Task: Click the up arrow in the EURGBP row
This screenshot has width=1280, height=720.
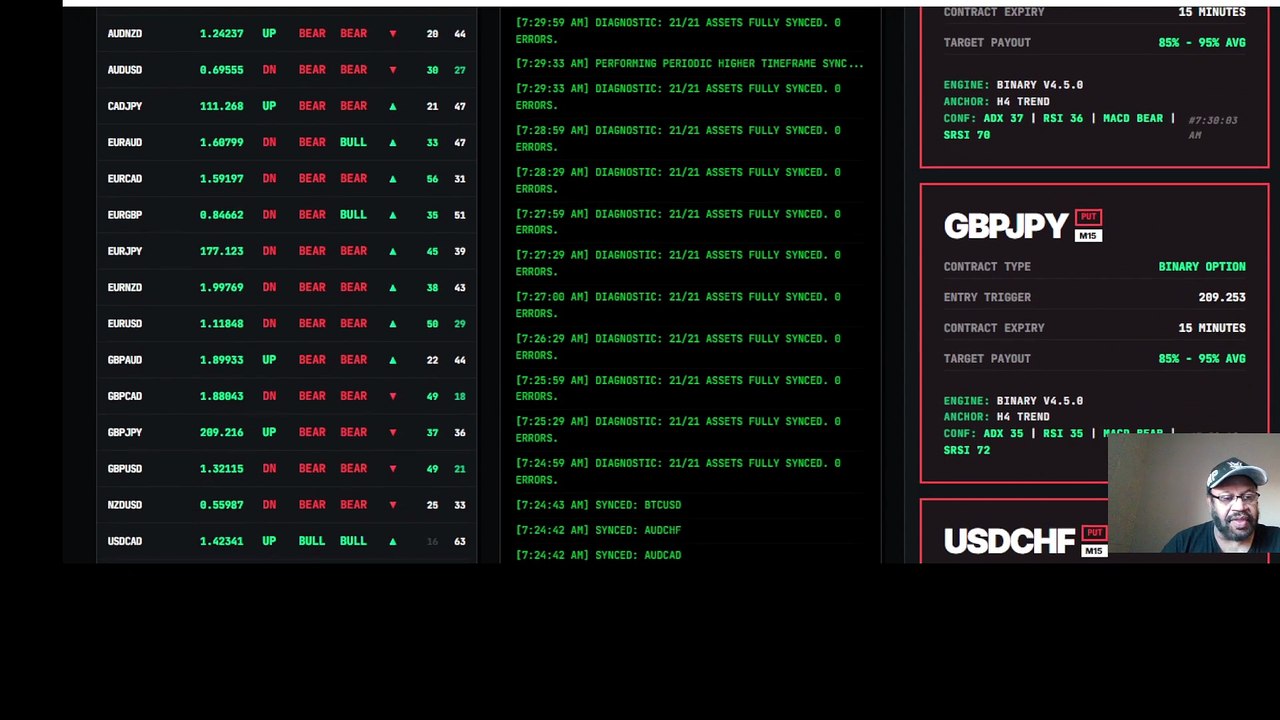Action: click(392, 215)
